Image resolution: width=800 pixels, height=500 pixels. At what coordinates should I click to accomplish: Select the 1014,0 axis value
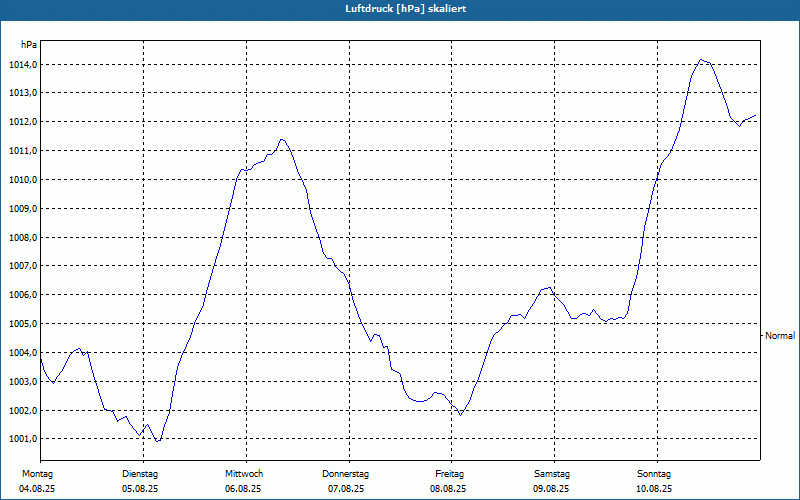pos(22,65)
